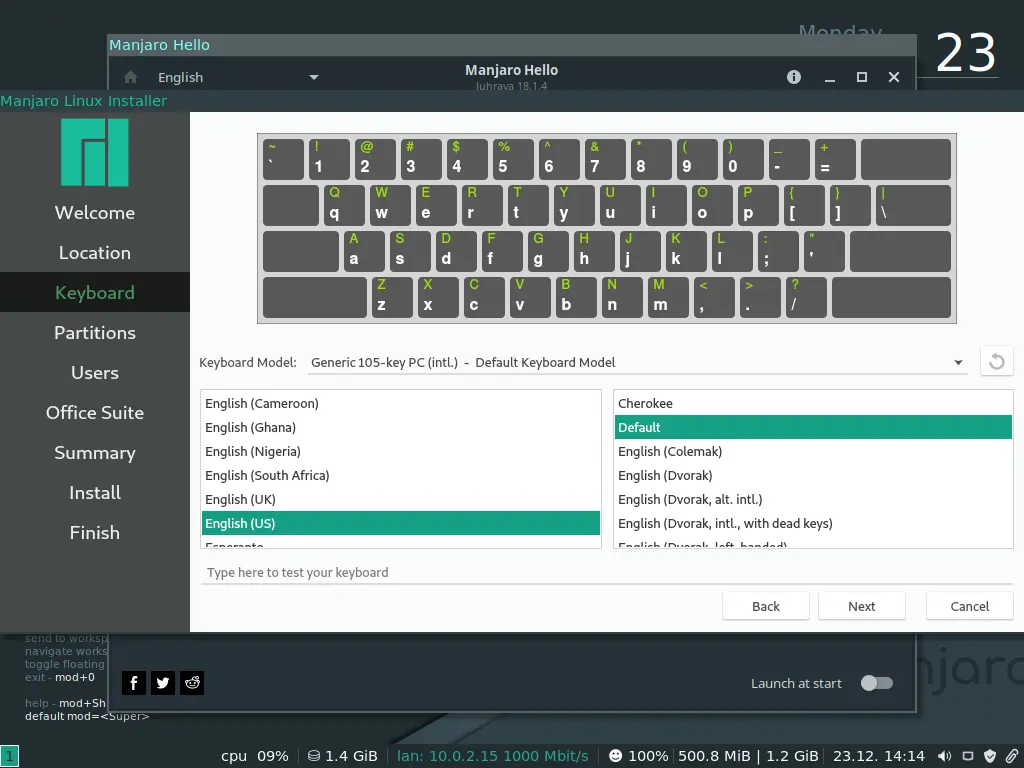
Task: Go to the Finish step
Action: [x=95, y=533]
